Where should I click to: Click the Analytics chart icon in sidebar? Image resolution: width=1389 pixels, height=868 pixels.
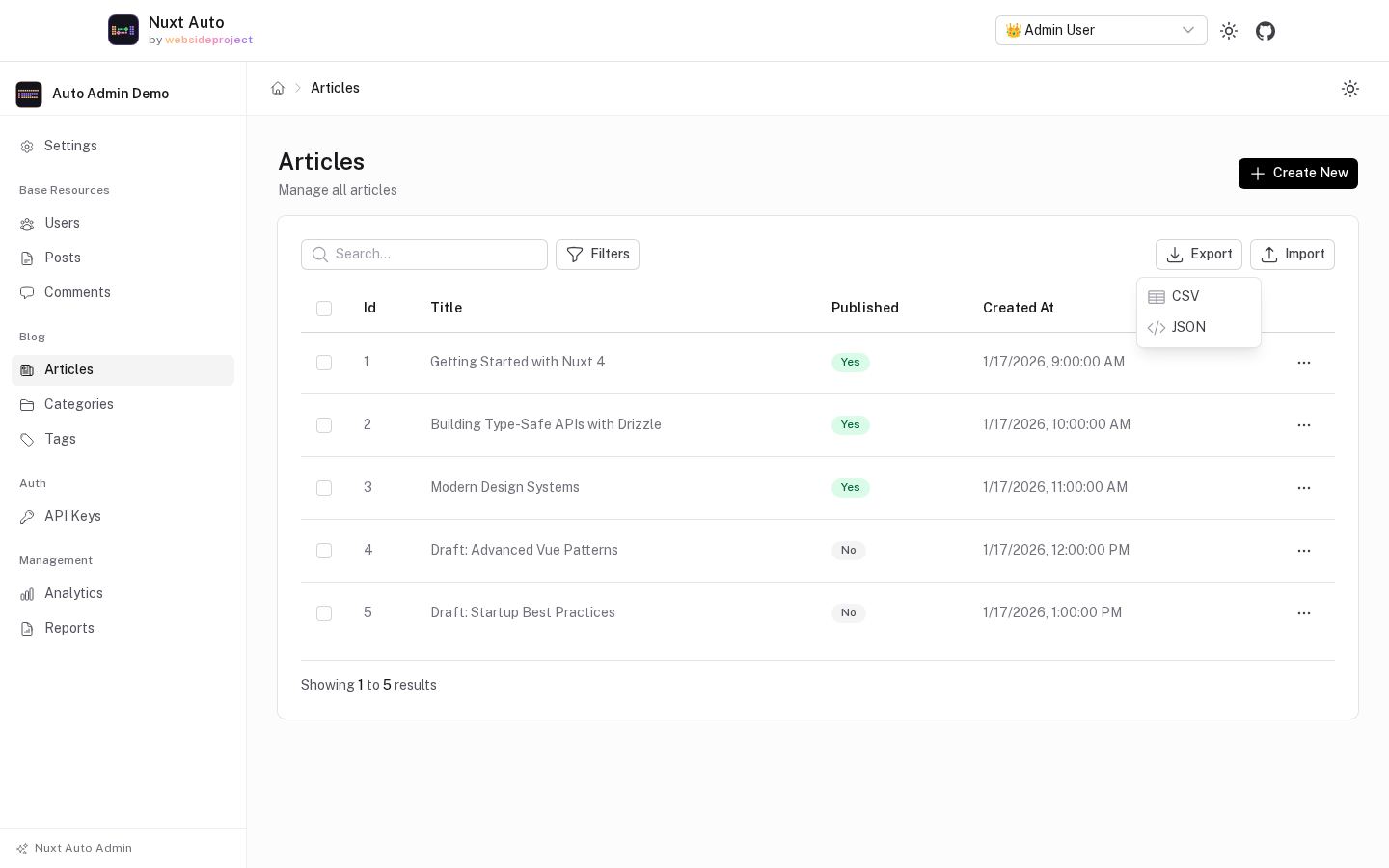pos(27,594)
